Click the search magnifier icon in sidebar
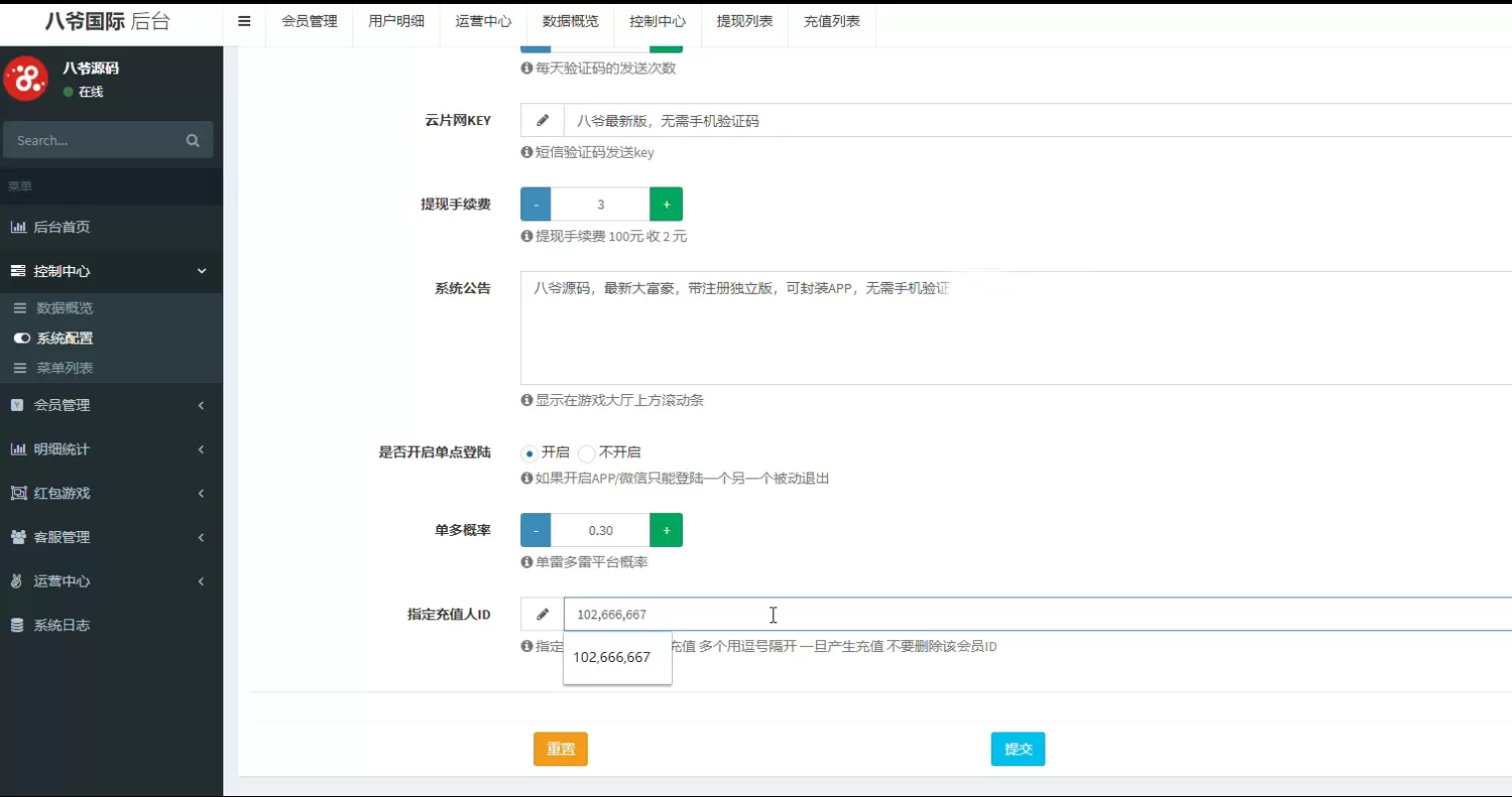 (192, 140)
